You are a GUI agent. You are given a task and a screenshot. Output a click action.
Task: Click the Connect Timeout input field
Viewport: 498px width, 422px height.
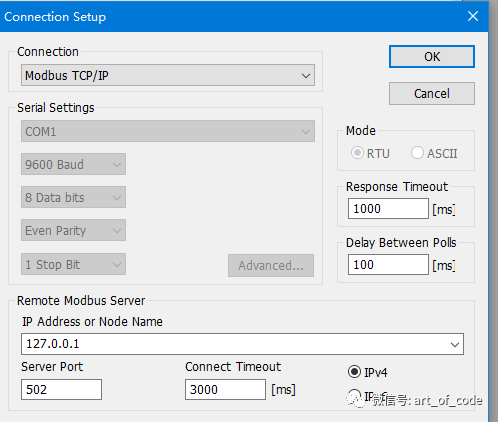click(x=225, y=389)
